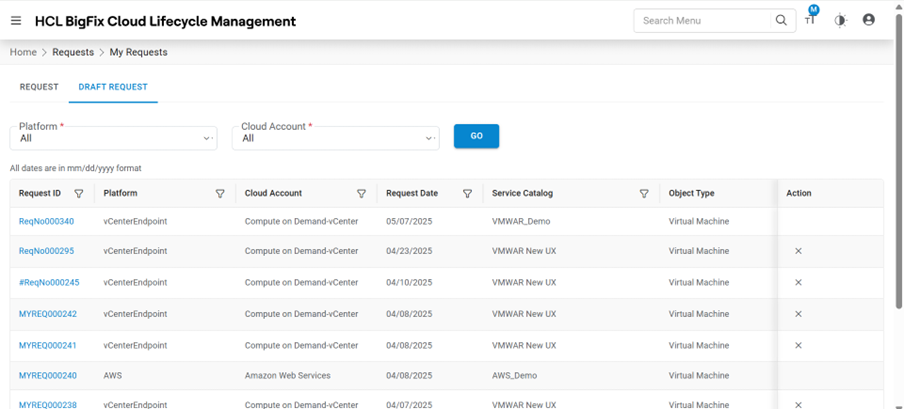Screen dimensions: 904x409
Task: Open the user profile icon
Action: [868, 20]
